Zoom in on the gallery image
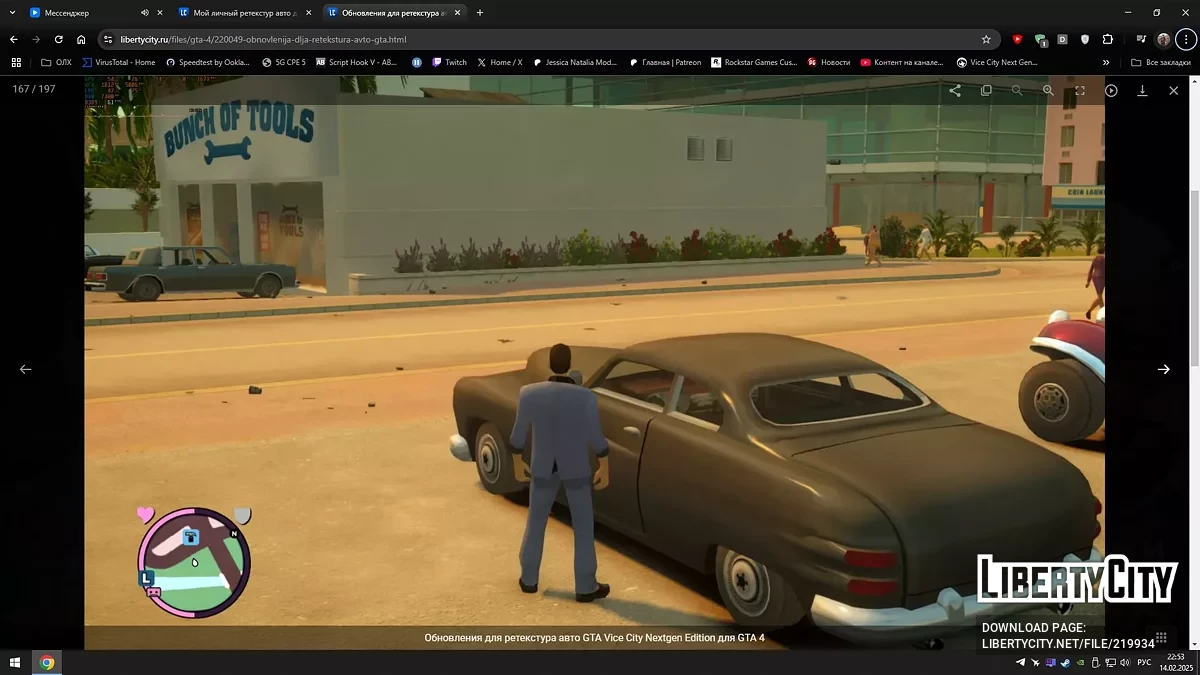Image resolution: width=1200 pixels, height=675 pixels. tap(1048, 90)
